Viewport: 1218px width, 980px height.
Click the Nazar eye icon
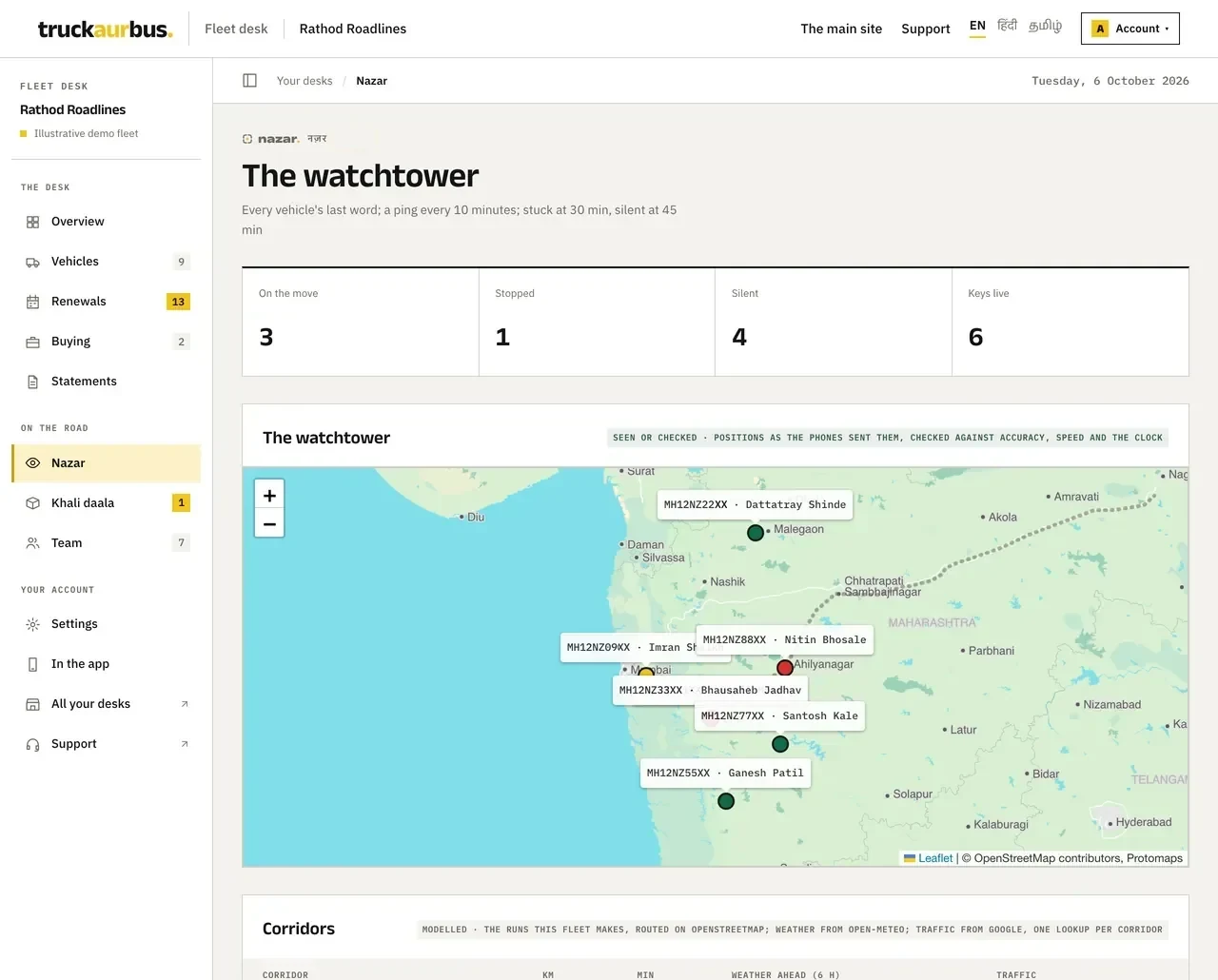[x=32, y=463]
